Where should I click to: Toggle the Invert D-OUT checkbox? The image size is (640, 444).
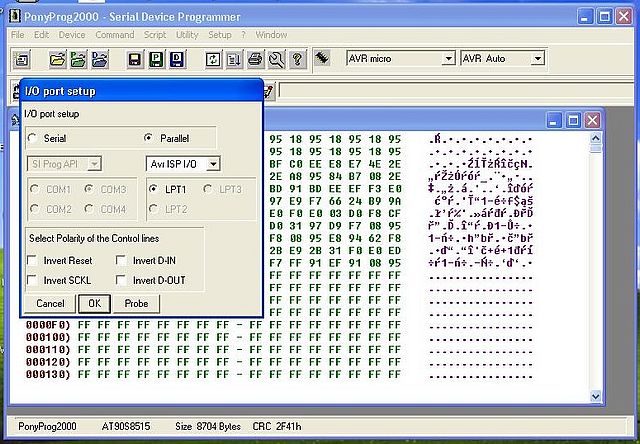coord(121,280)
